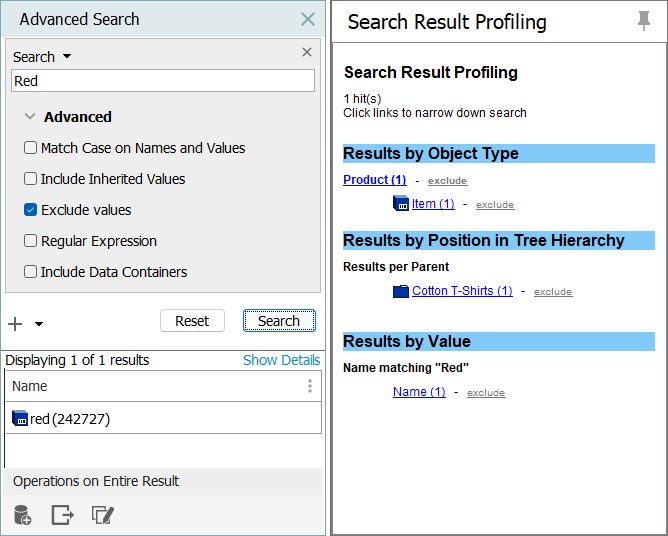This screenshot has height=536, width=668.
Task: Open the Search type dropdown arrow
Action: [x=67, y=57]
